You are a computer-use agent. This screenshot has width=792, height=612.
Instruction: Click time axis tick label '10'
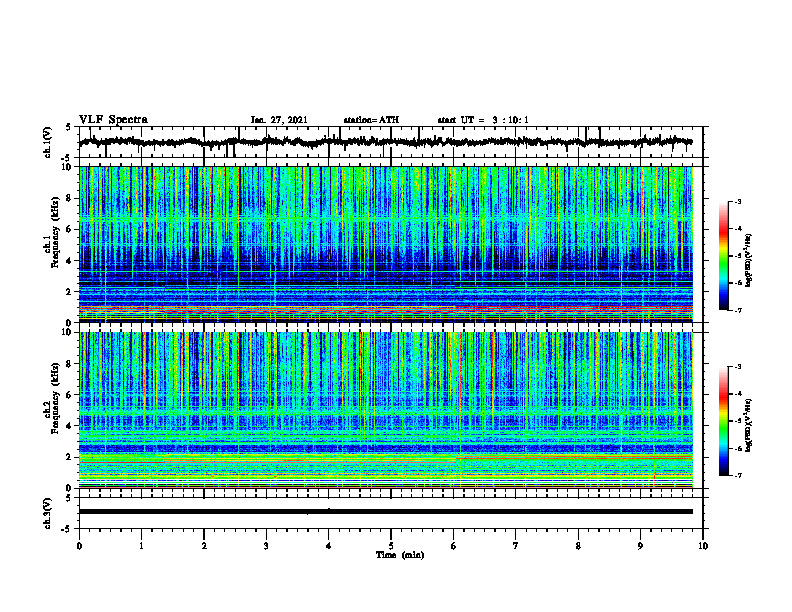coord(703,546)
